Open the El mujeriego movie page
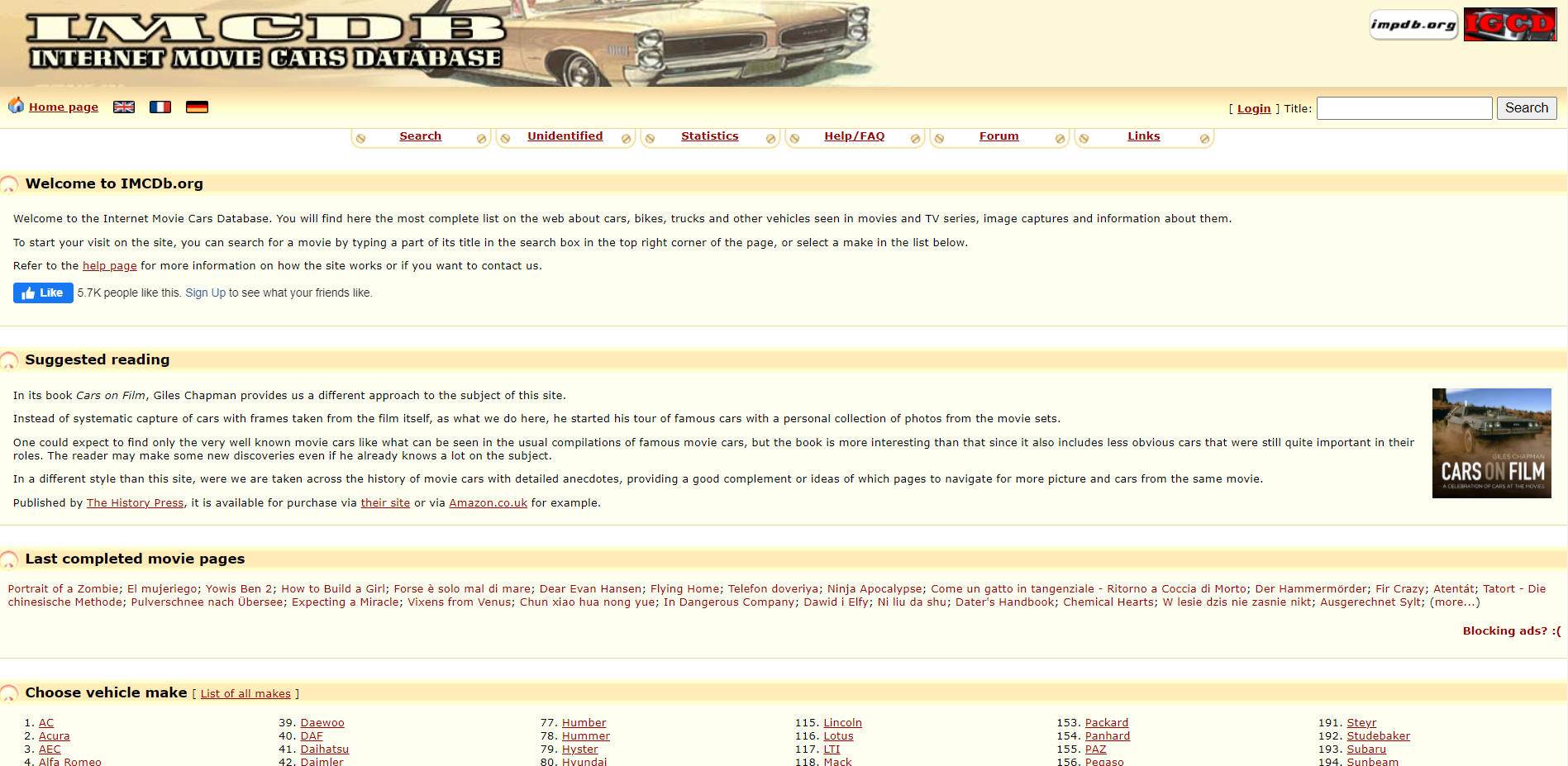The height and width of the screenshot is (766, 1568). click(162, 589)
